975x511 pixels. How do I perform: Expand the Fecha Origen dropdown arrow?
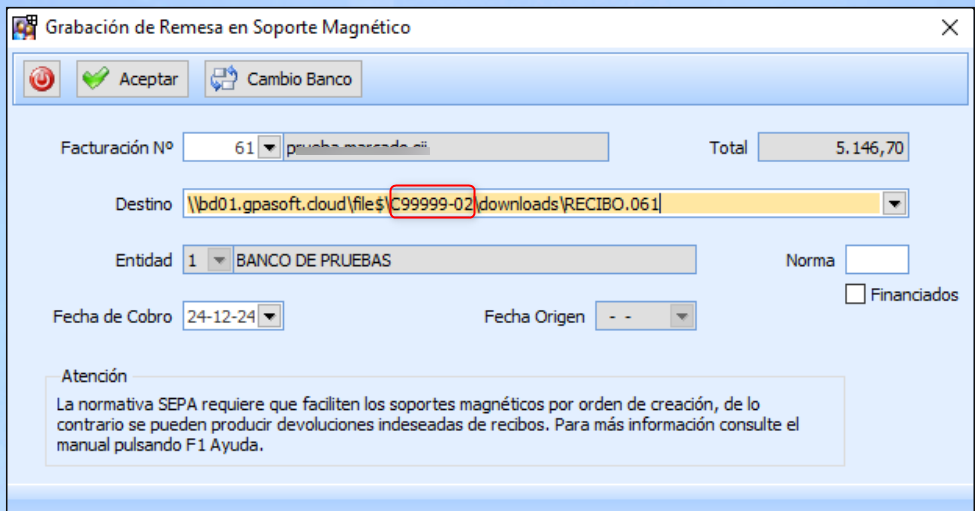pyautogui.click(x=682, y=317)
